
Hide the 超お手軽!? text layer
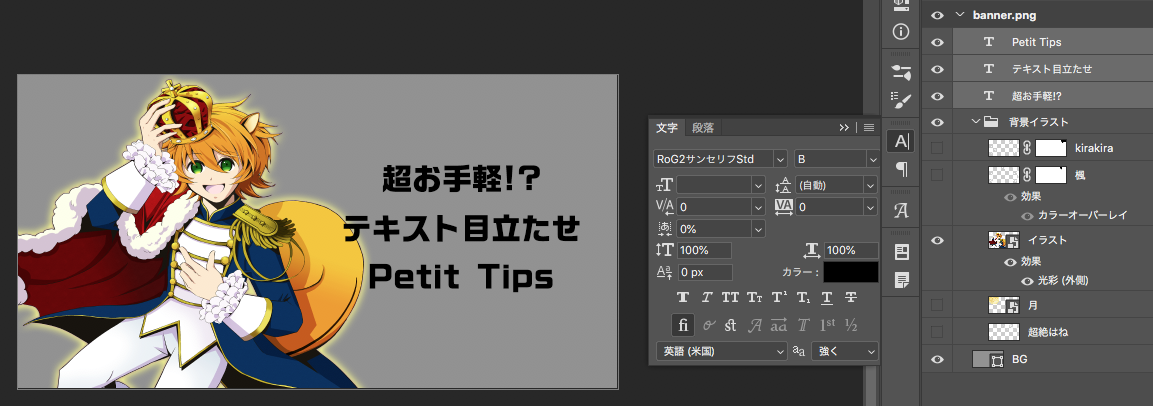coord(937,96)
